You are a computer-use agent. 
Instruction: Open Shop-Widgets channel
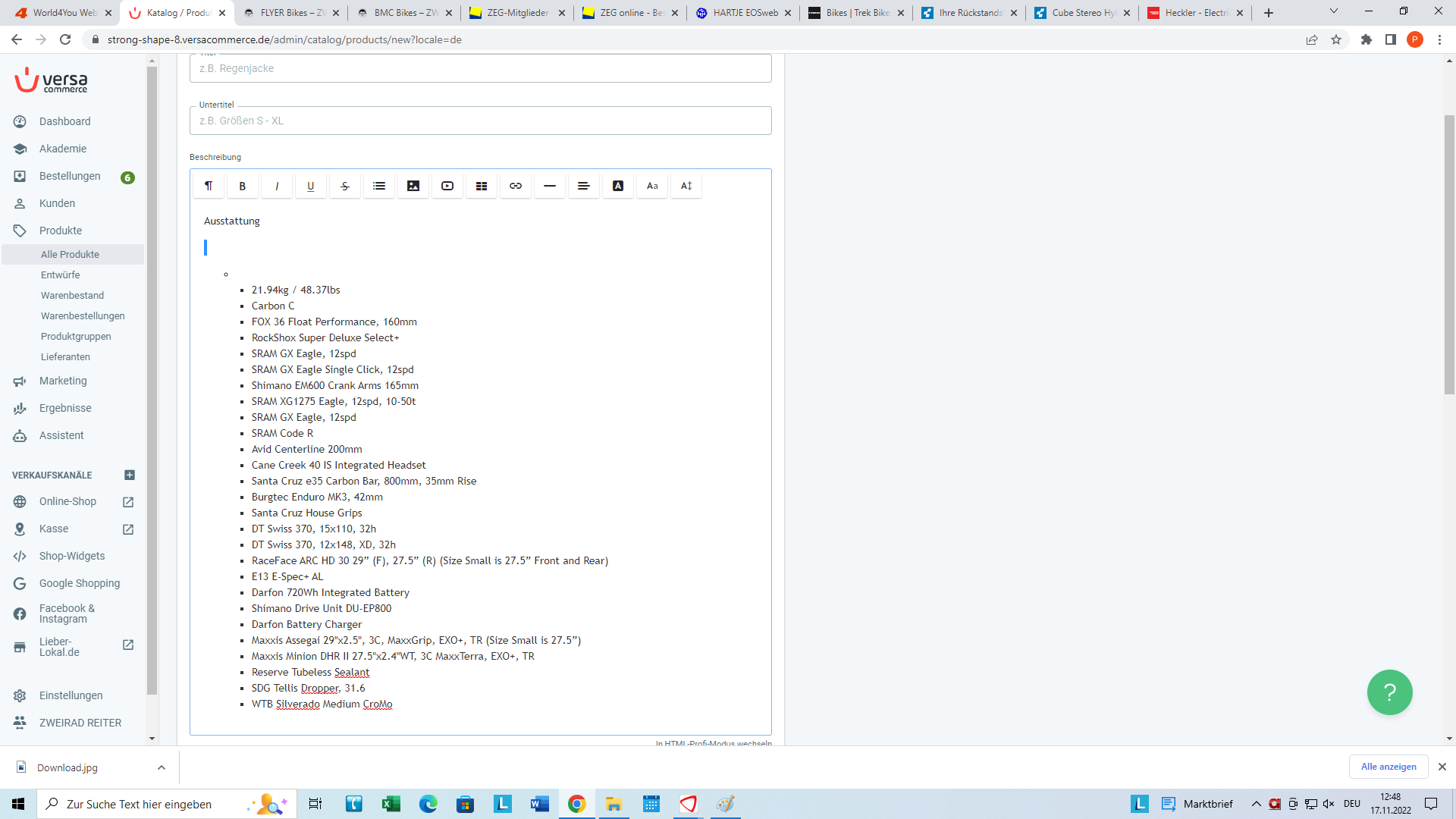point(73,556)
